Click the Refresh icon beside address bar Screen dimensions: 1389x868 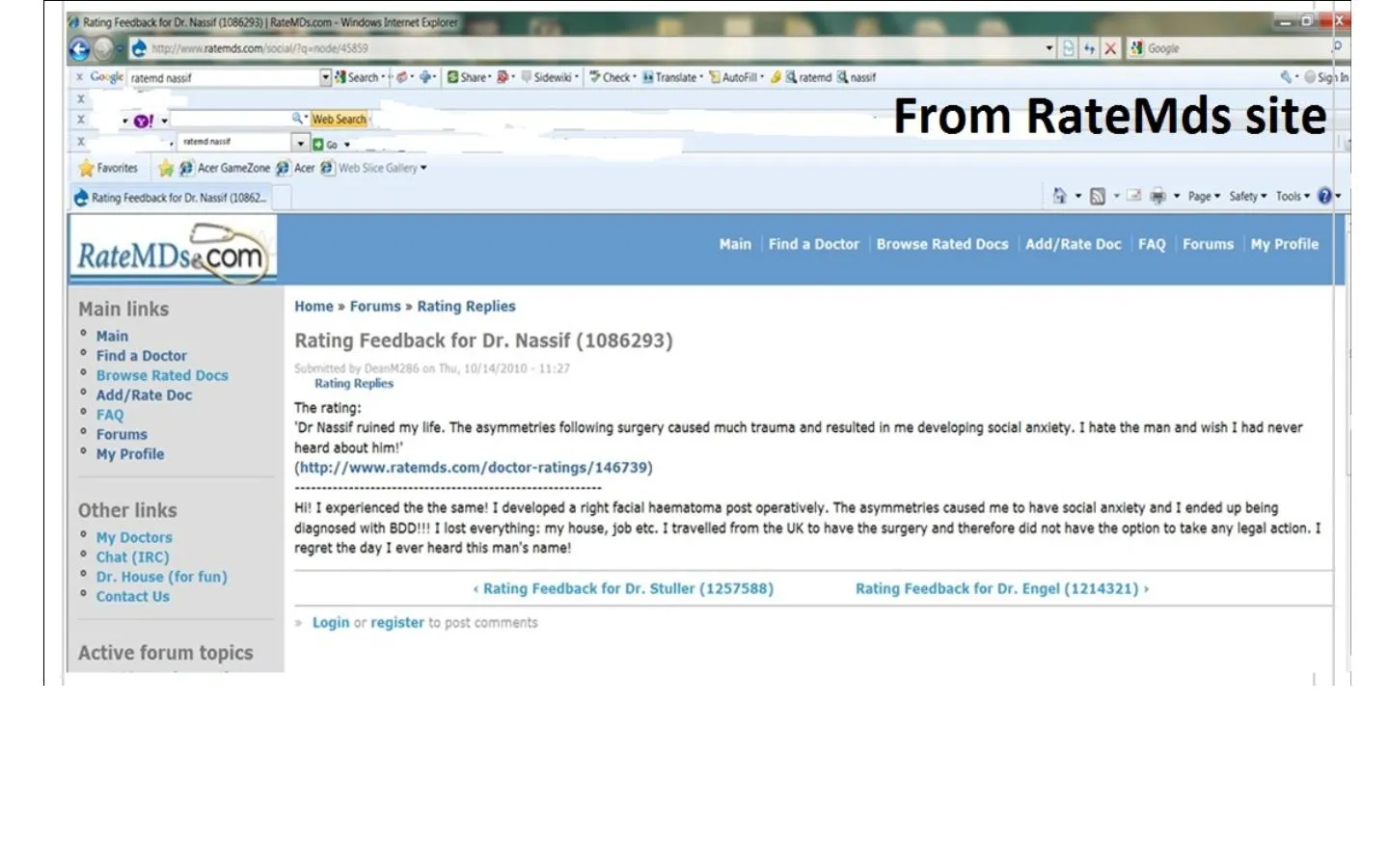pos(1089,48)
